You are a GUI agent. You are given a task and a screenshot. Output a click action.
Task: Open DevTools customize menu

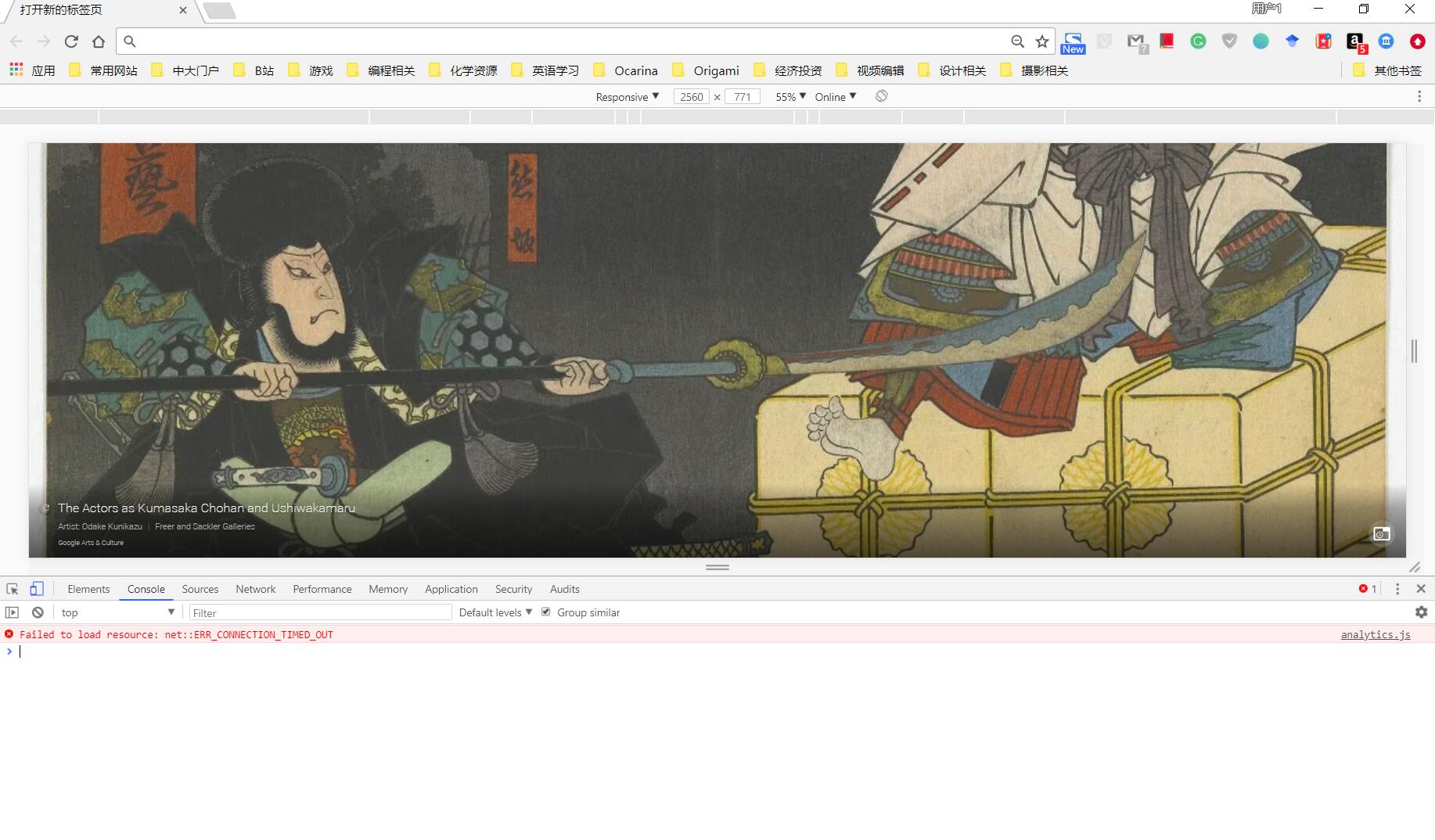pos(1397,589)
